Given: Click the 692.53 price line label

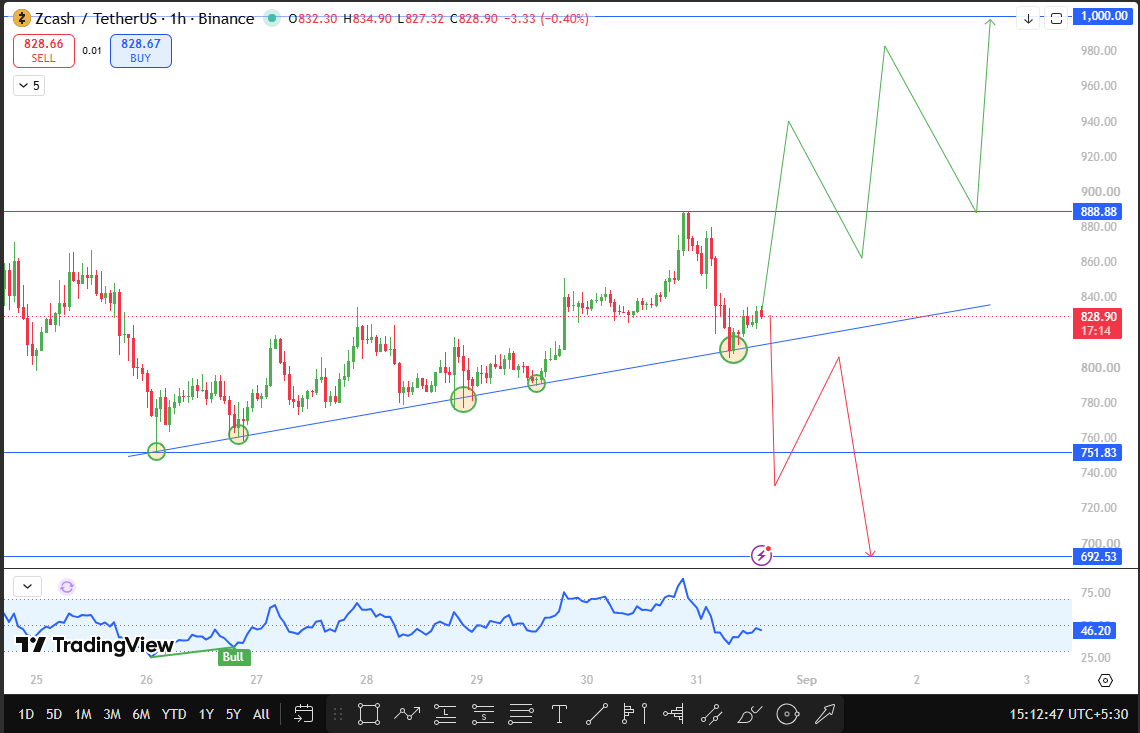Looking at the screenshot, I should click(1098, 556).
